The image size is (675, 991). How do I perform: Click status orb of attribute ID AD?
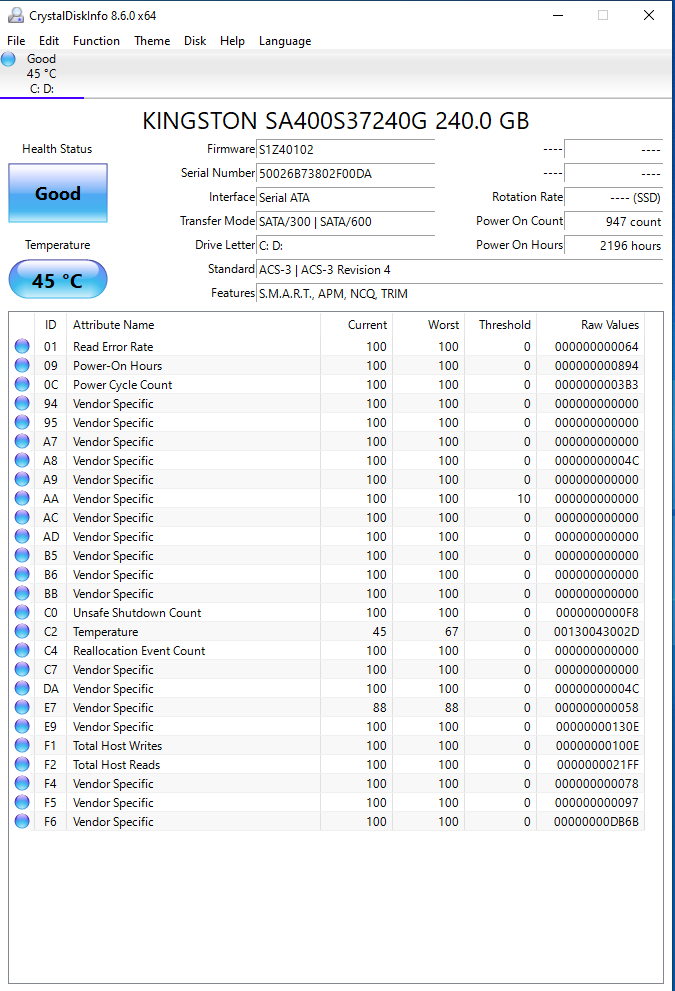pos(22,536)
